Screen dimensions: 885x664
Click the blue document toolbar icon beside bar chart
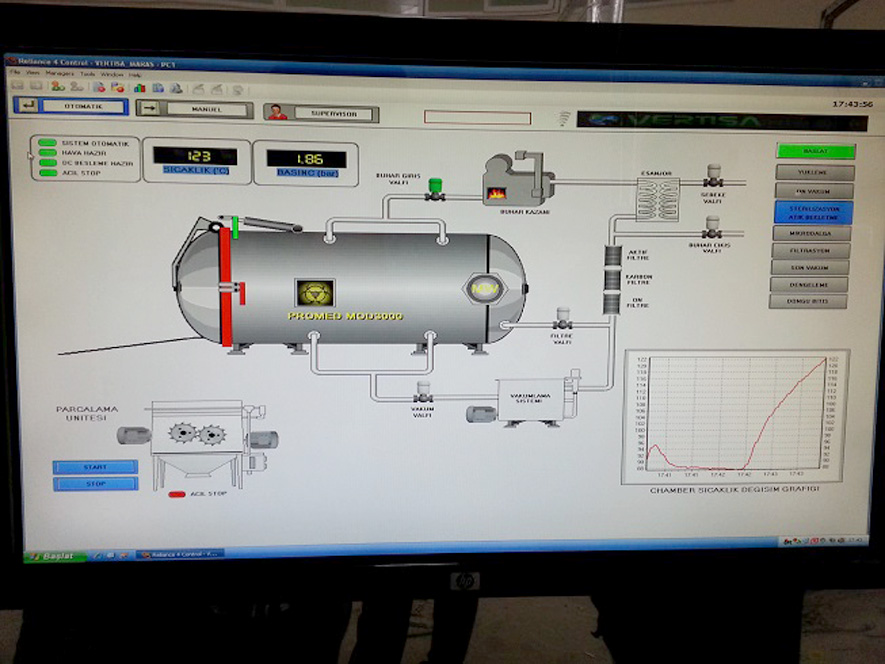(x=158, y=88)
